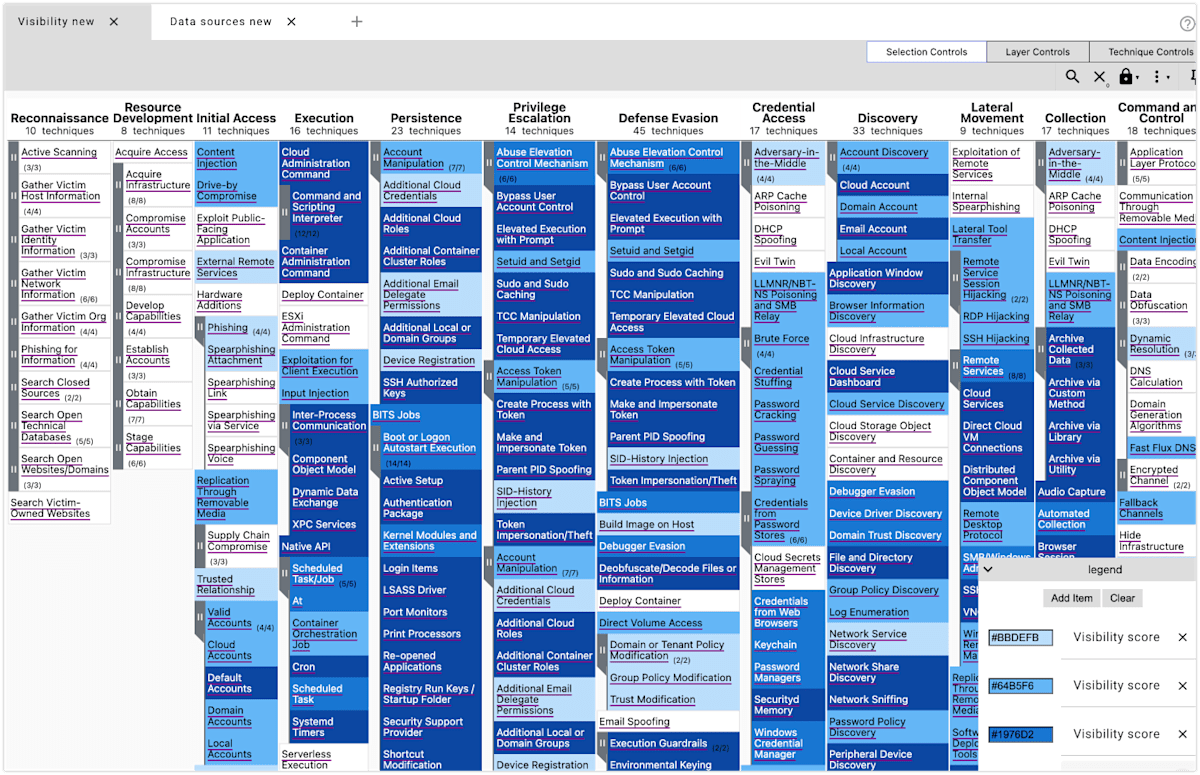This screenshot has height=775, width=1200.
Task: Select the Layer Controls tab
Action: [x=1037, y=52]
